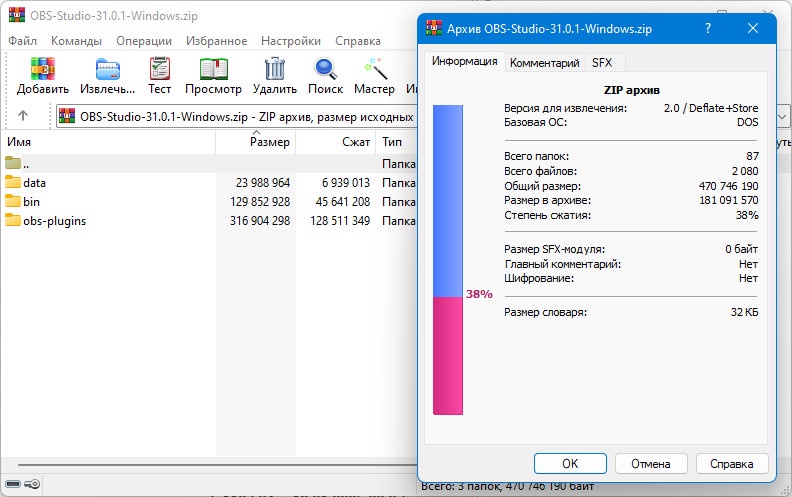Click the Удалить trash bin icon
The width and height of the screenshot is (792, 497).
275,69
